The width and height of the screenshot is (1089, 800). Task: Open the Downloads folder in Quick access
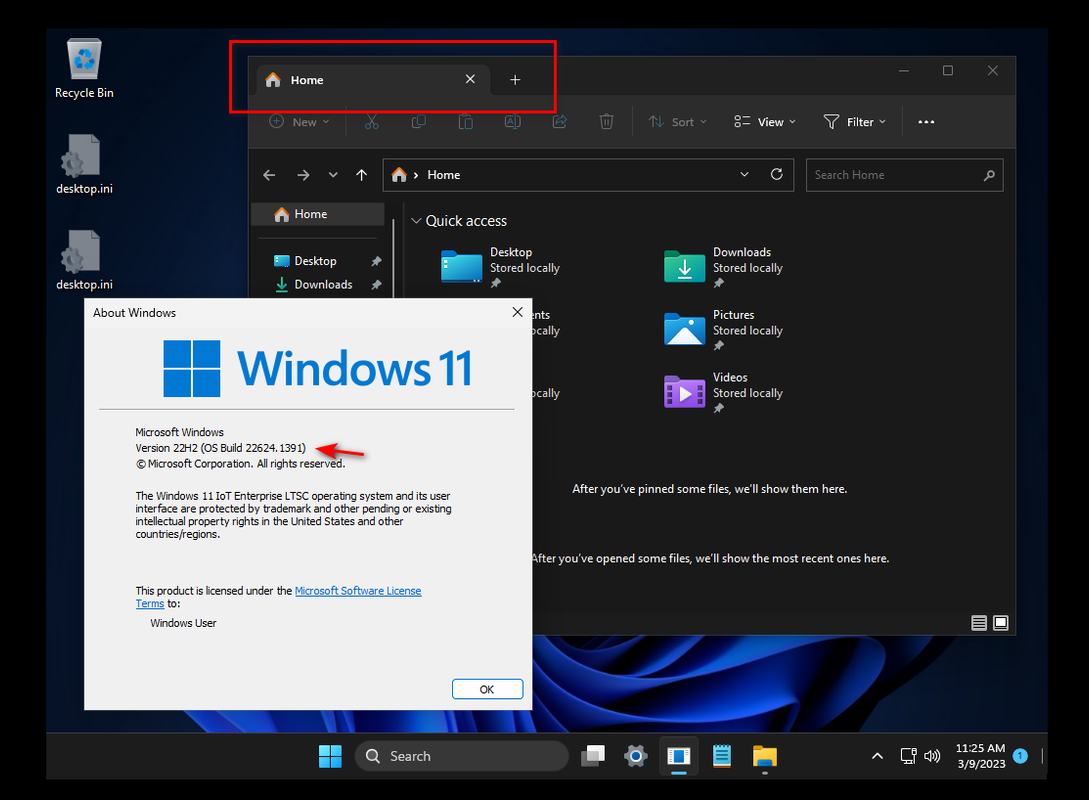point(724,267)
